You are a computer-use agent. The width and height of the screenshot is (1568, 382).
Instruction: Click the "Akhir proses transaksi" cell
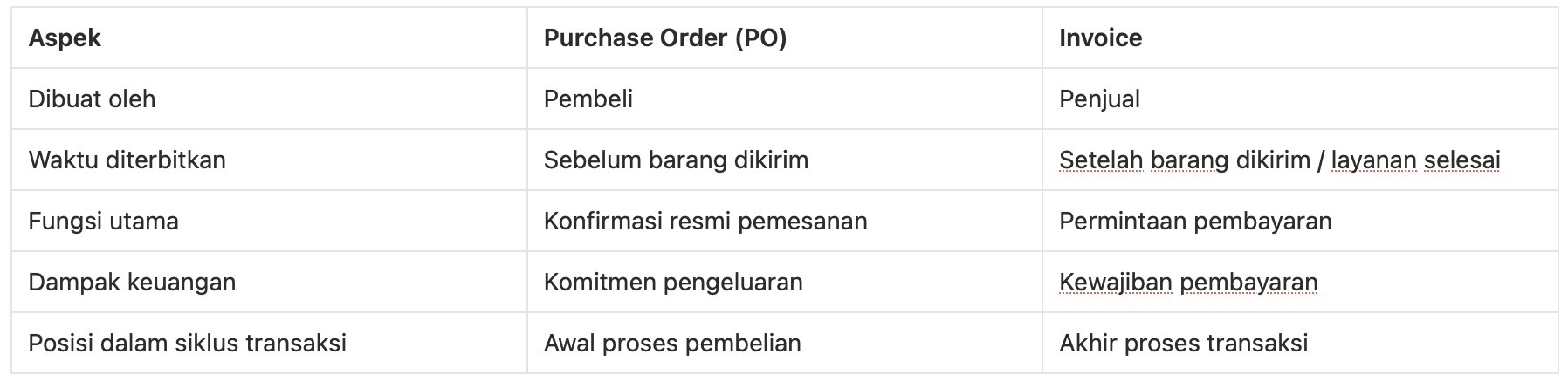[x=1183, y=344]
